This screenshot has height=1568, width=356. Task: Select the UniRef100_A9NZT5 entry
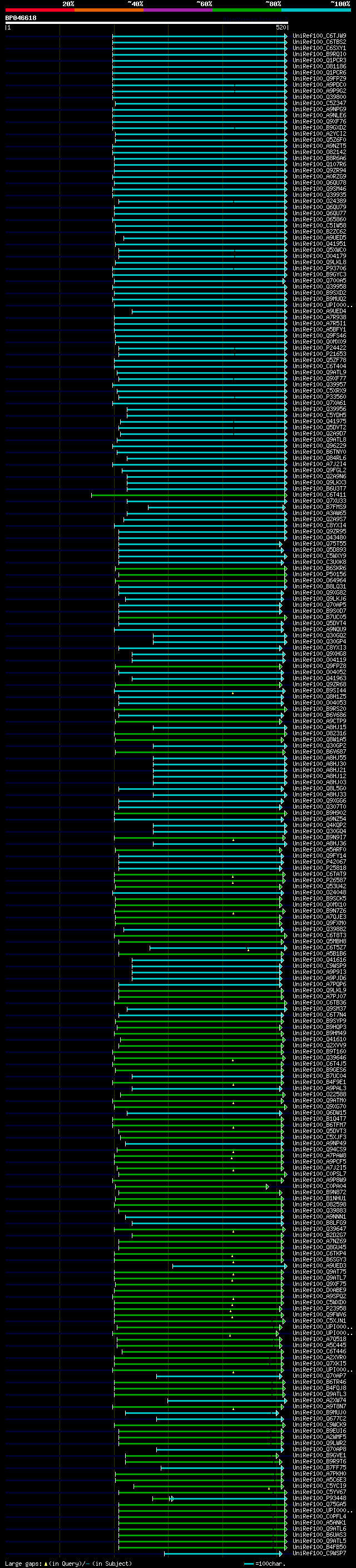(319, 146)
